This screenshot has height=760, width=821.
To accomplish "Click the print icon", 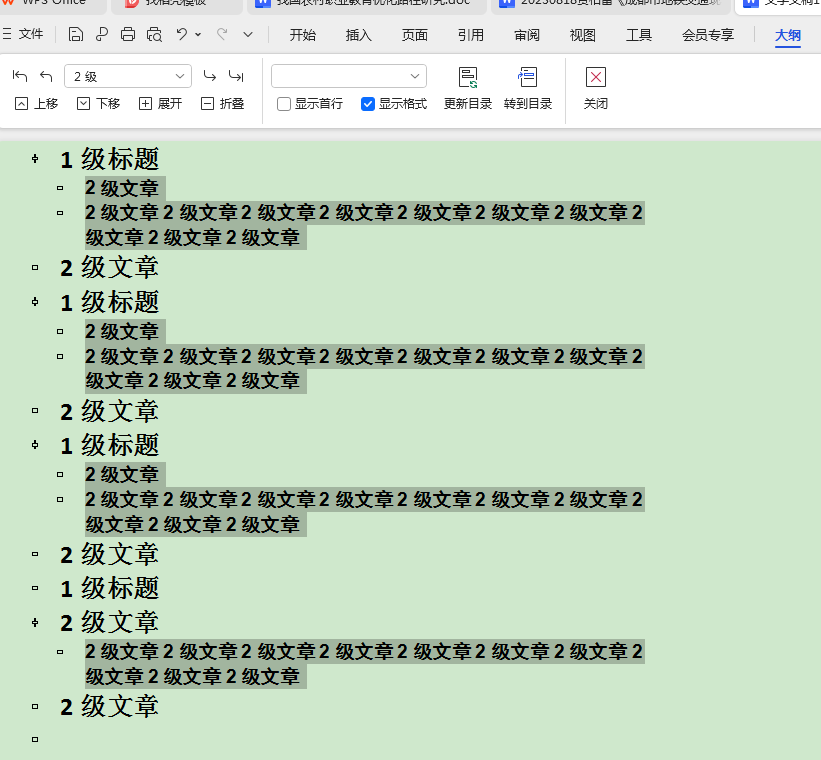I will [128, 35].
